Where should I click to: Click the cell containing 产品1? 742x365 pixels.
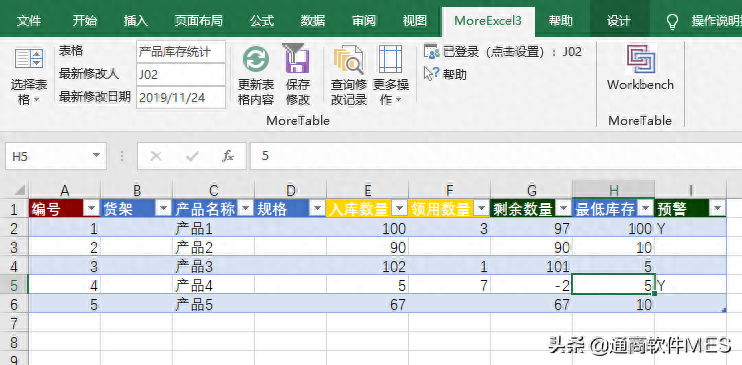coord(213,229)
